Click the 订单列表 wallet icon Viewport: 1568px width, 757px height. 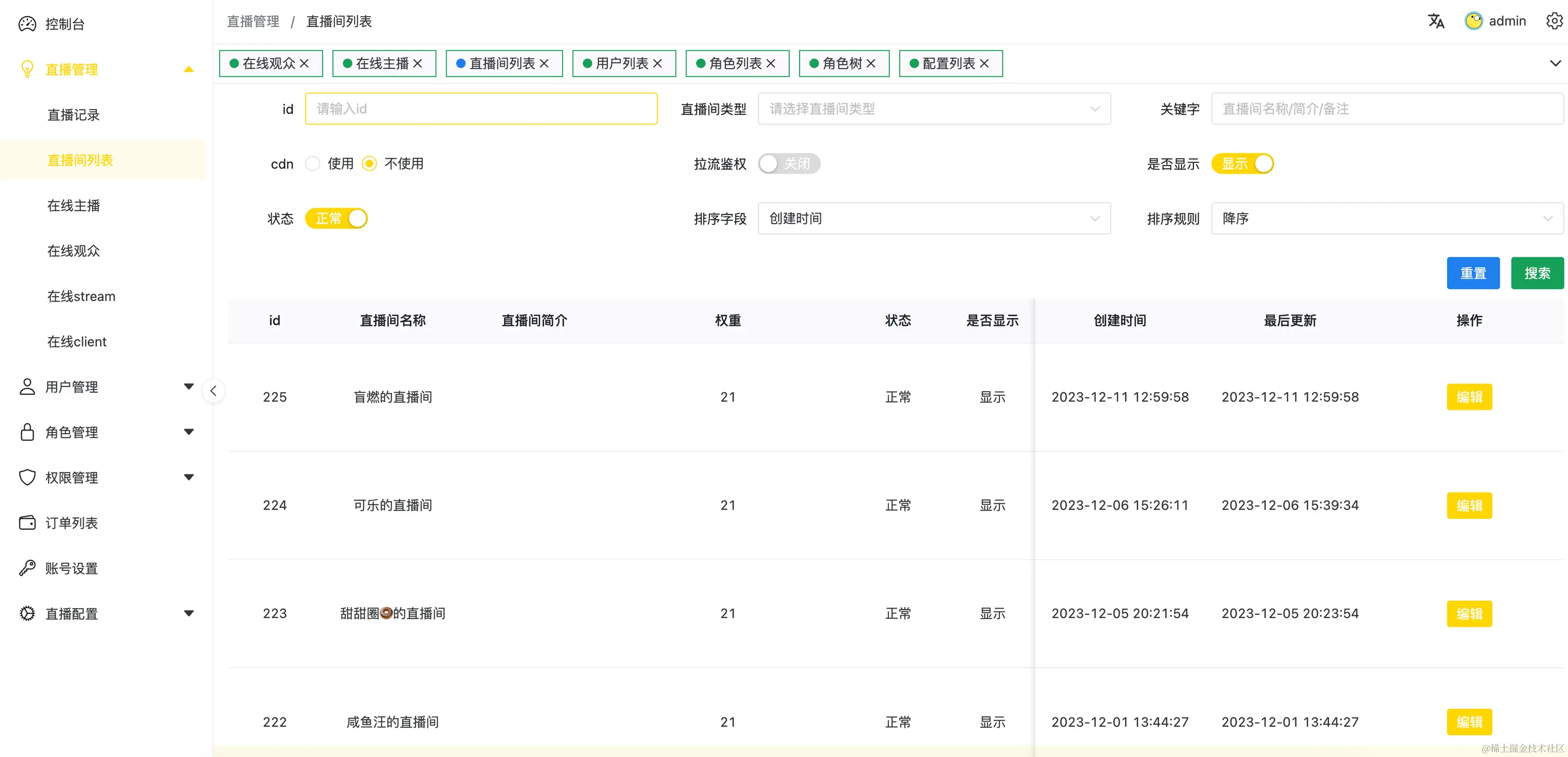click(x=27, y=522)
